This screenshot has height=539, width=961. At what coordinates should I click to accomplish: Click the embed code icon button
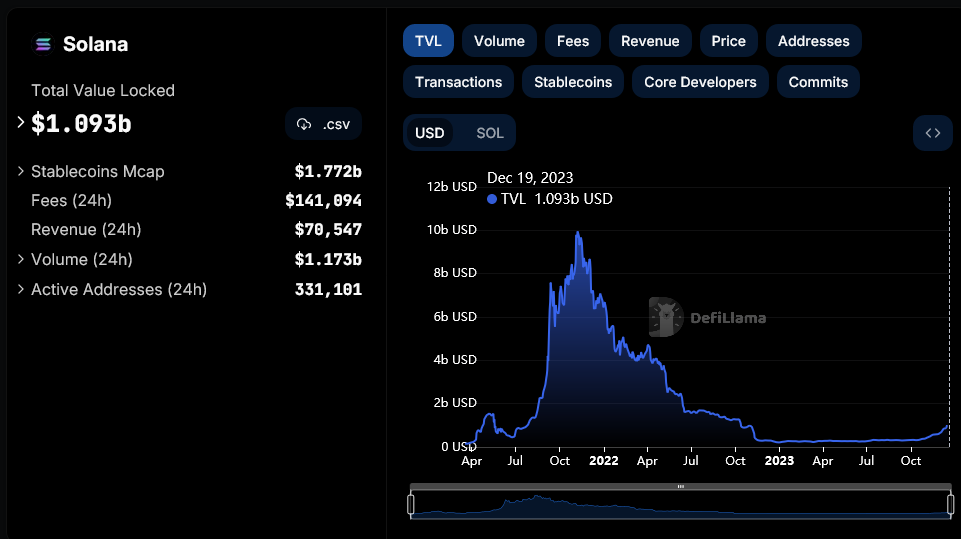click(932, 133)
